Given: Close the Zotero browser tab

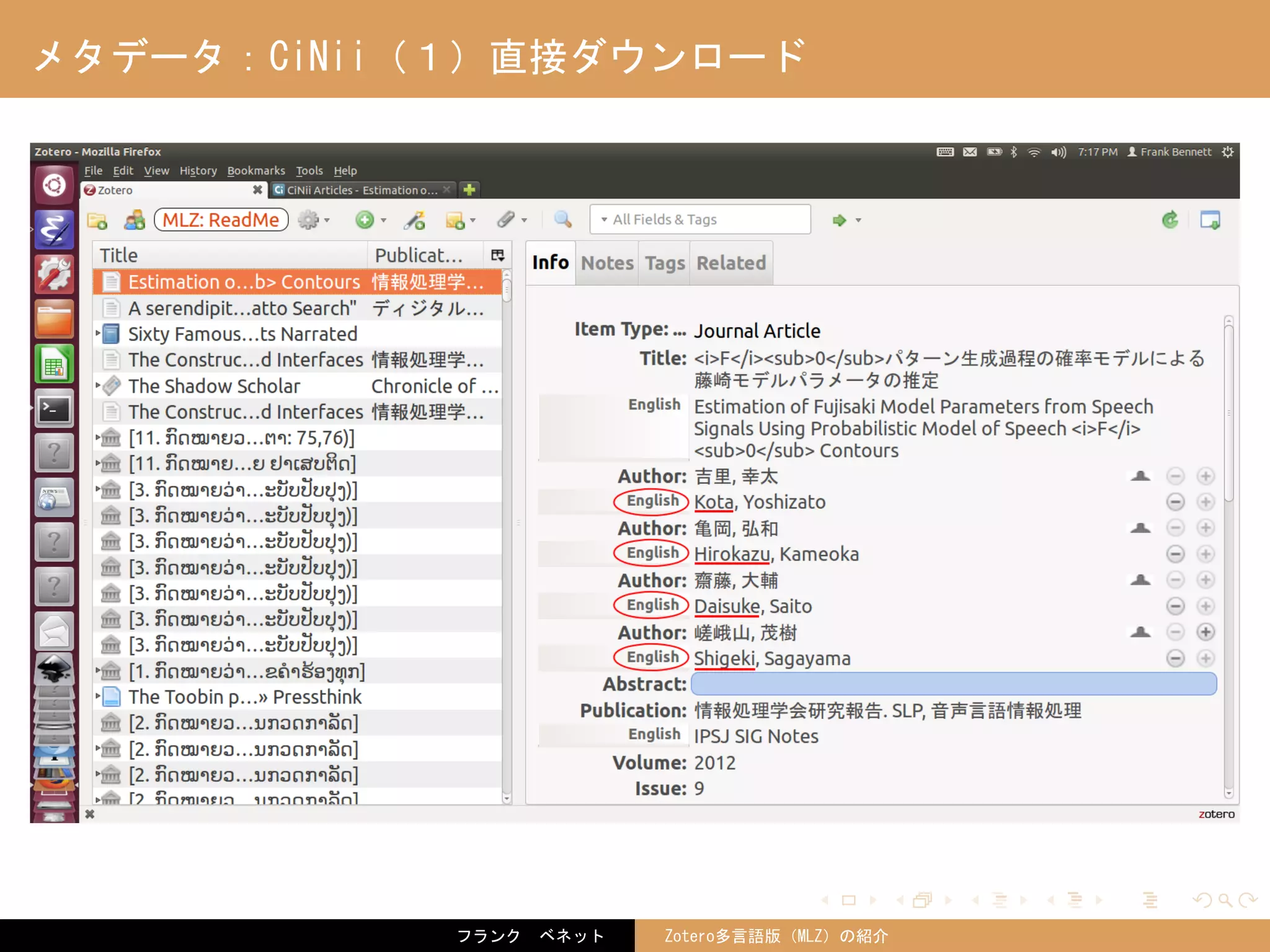Looking at the screenshot, I should pyautogui.click(x=257, y=190).
